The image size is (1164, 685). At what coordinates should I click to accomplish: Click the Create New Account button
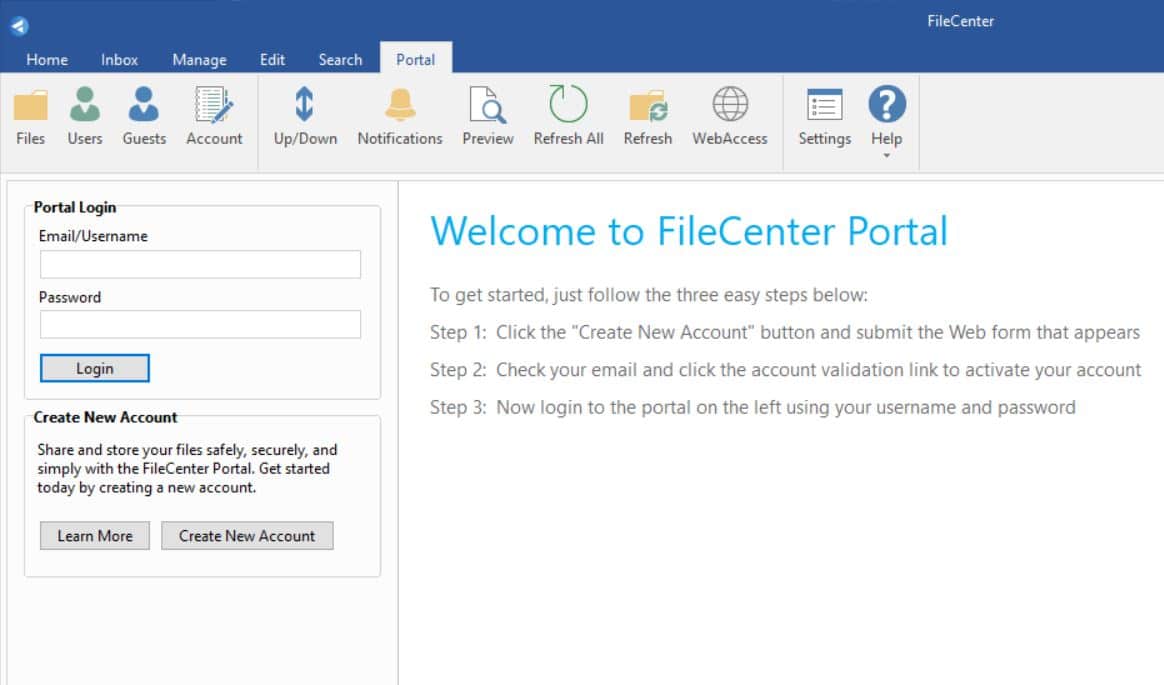[x=246, y=536]
